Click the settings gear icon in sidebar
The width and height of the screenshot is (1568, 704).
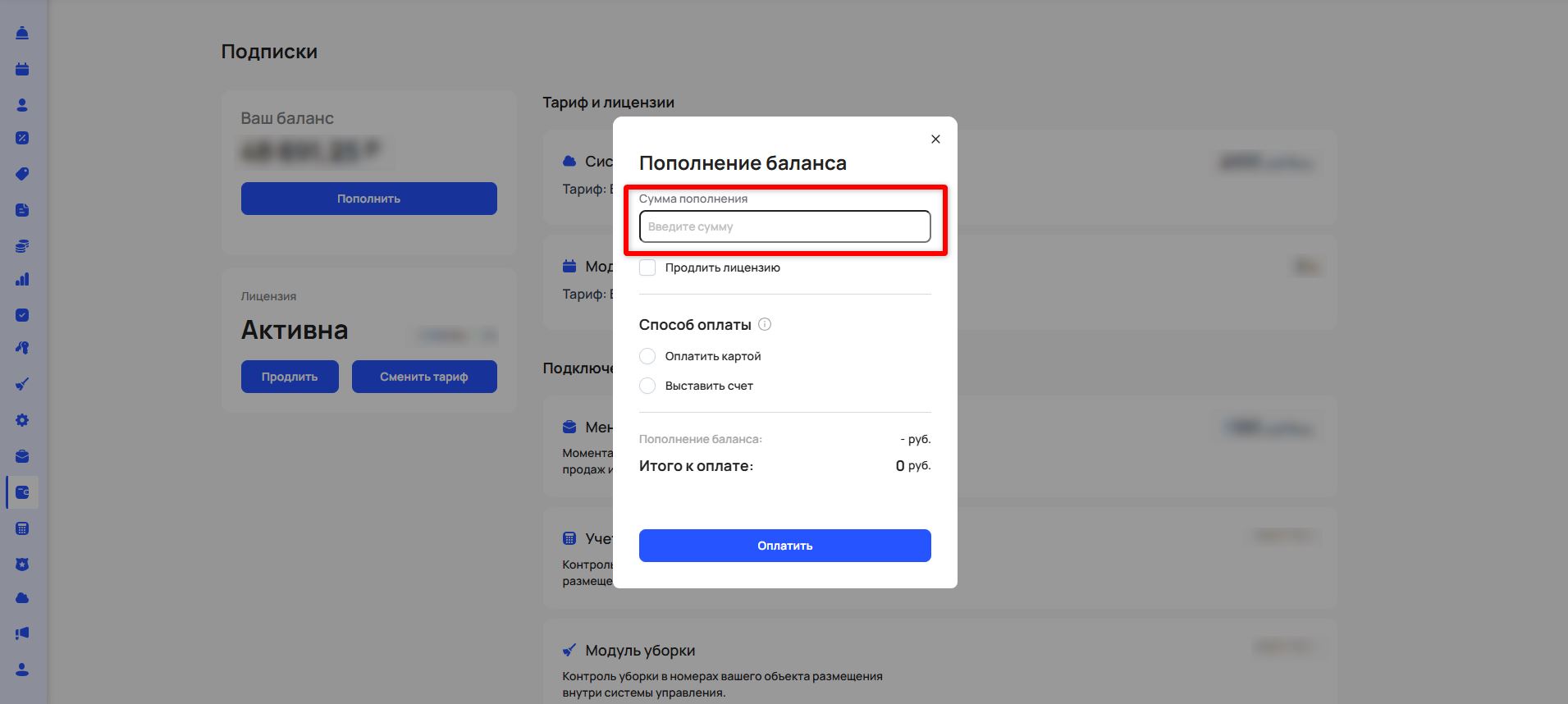pyautogui.click(x=22, y=420)
